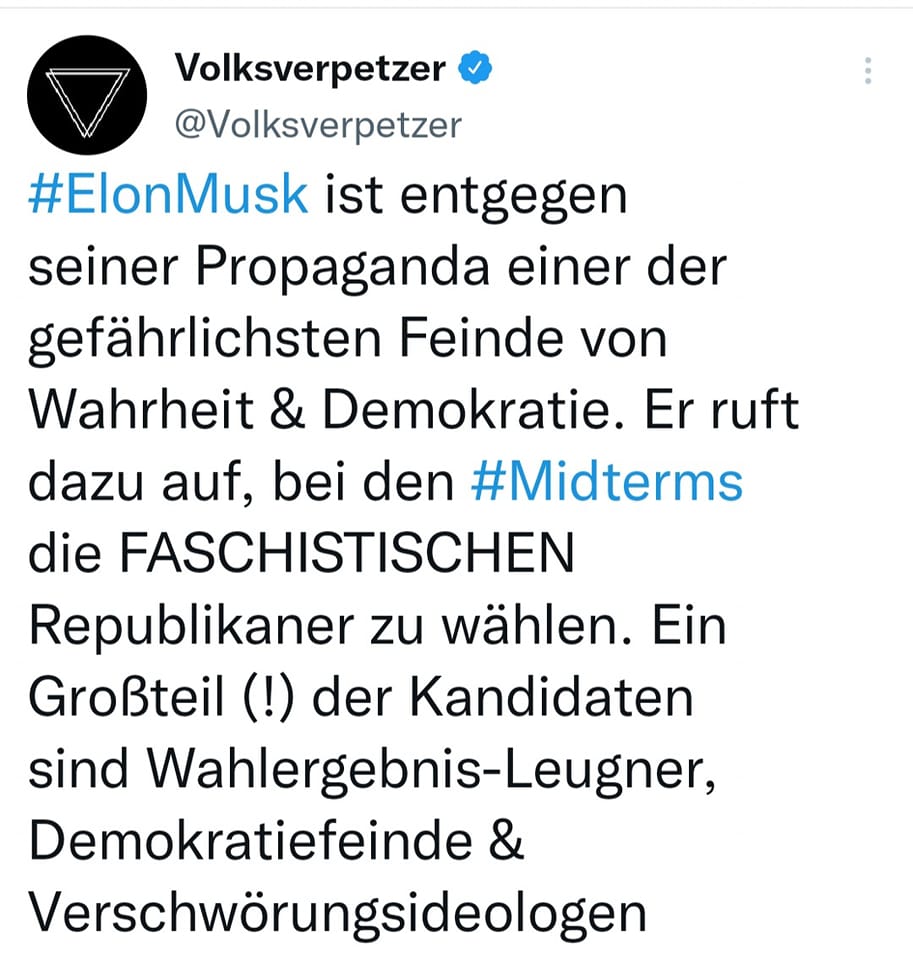Click the word gefährlichsten in the tweet
The height and width of the screenshot is (960, 913).
[x=205, y=340]
